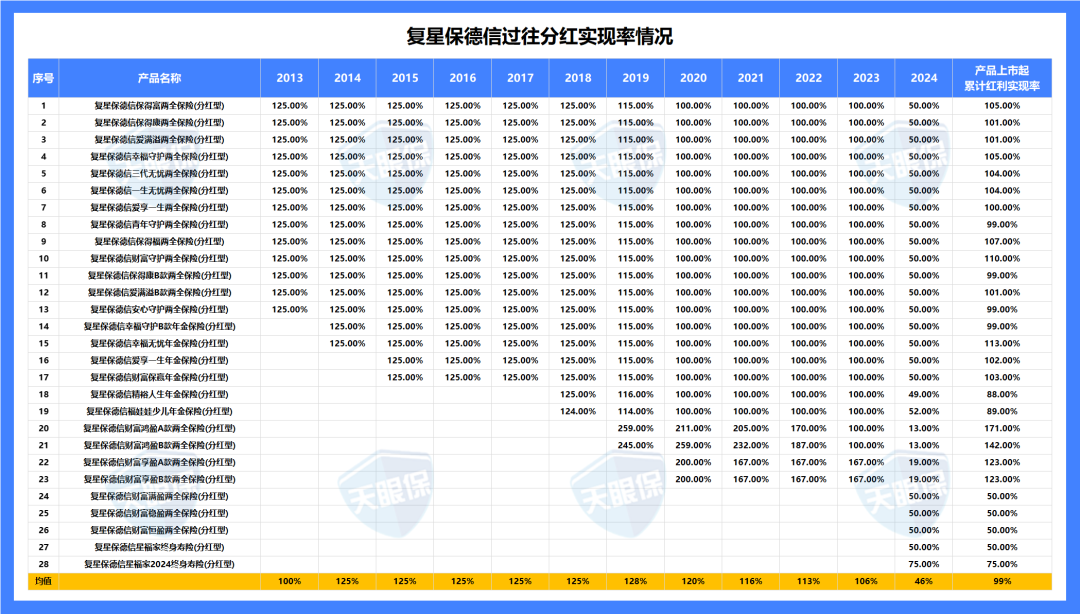The image size is (1080, 614).
Task: Select product 复星保德信保得富两全保险 in row 1
Action: click(x=160, y=105)
